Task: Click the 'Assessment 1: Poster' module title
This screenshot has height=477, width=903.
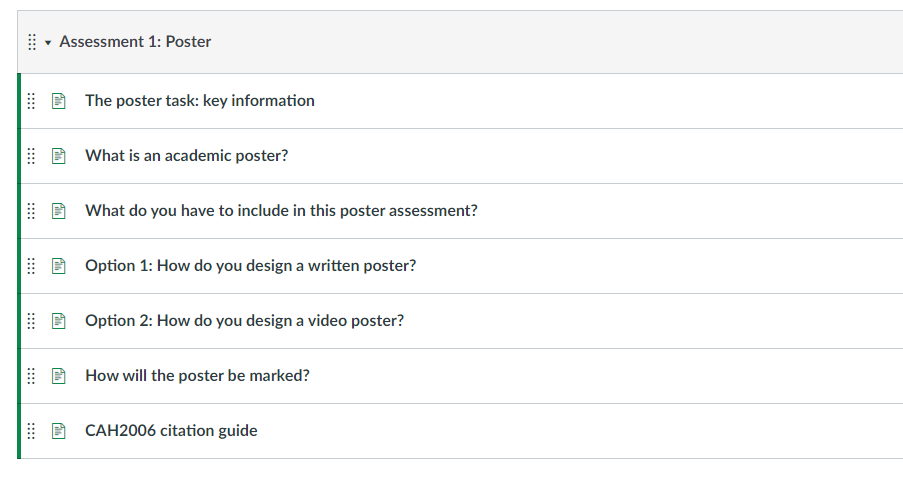Action: click(x=135, y=42)
